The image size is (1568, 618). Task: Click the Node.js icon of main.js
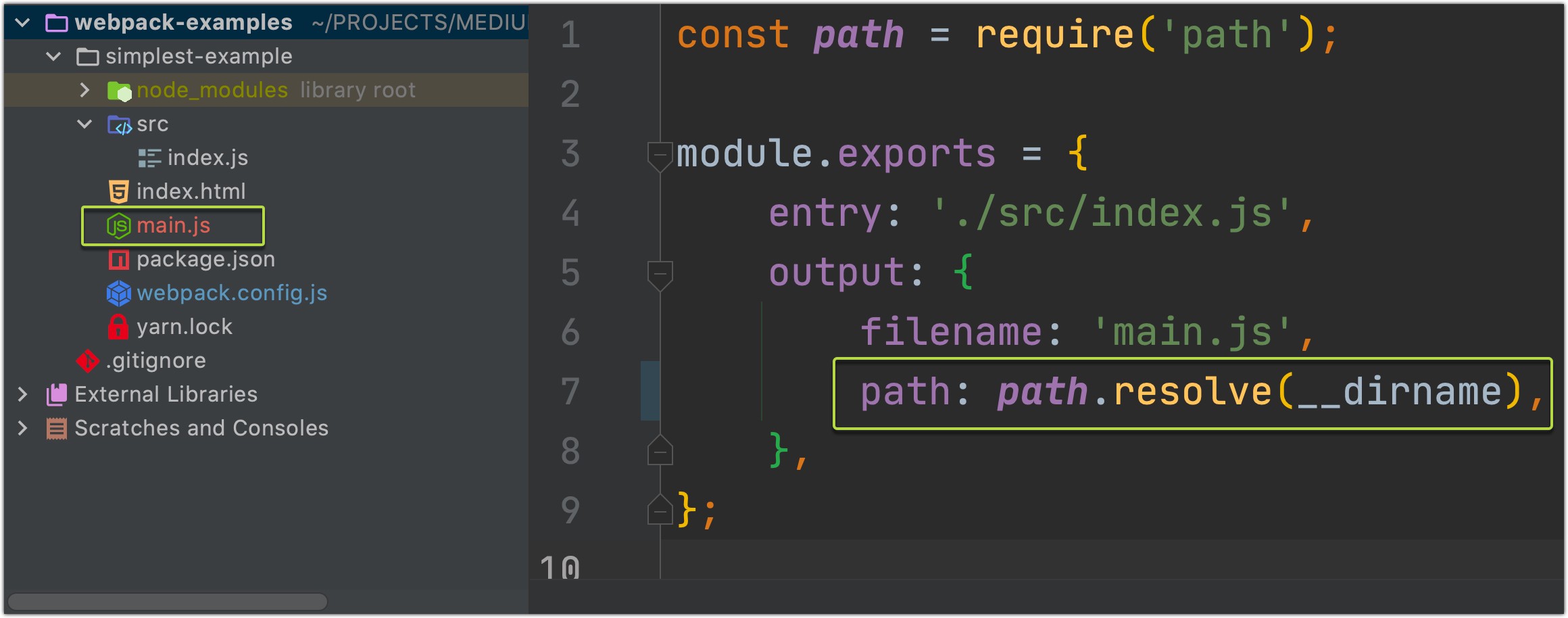click(118, 226)
